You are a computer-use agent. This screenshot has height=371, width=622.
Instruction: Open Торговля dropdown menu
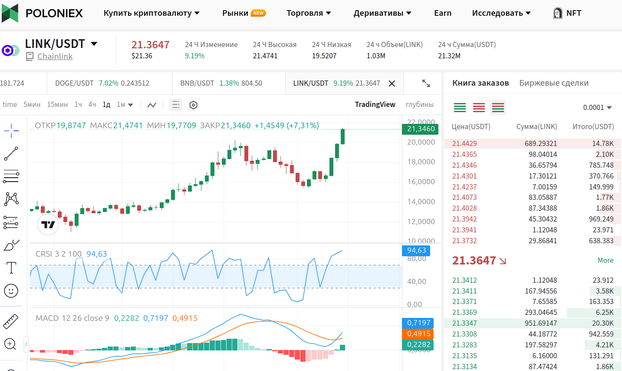[309, 13]
